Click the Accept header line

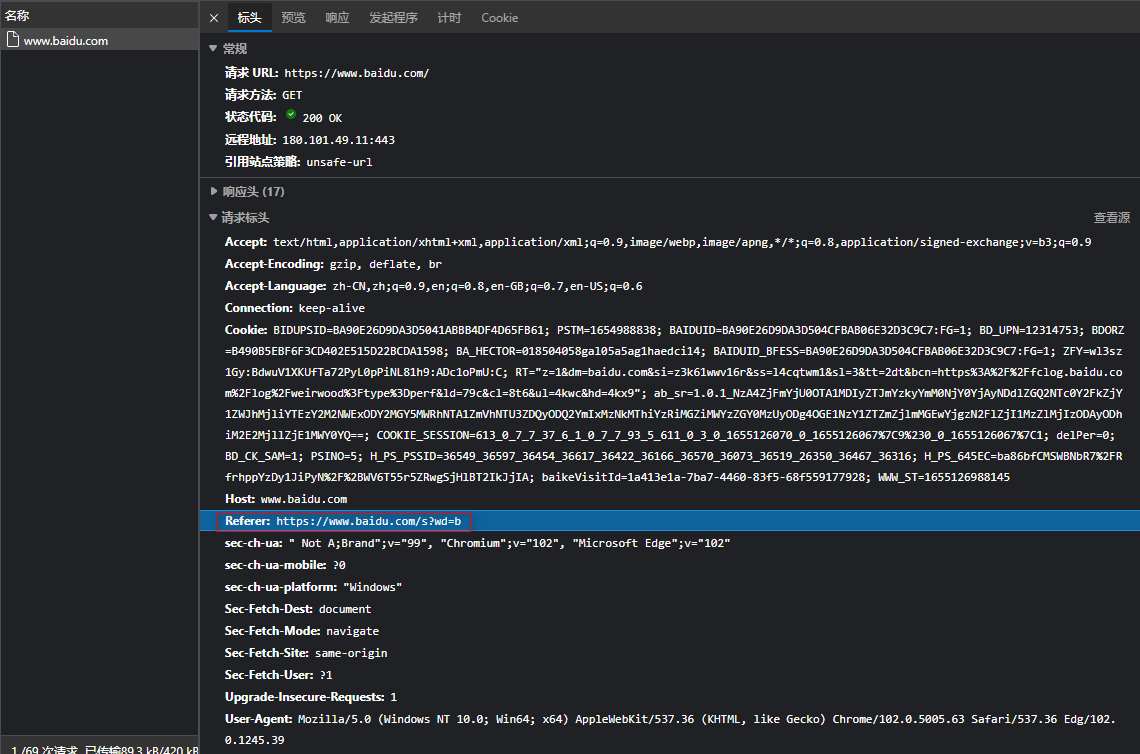(x=658, y=242)
